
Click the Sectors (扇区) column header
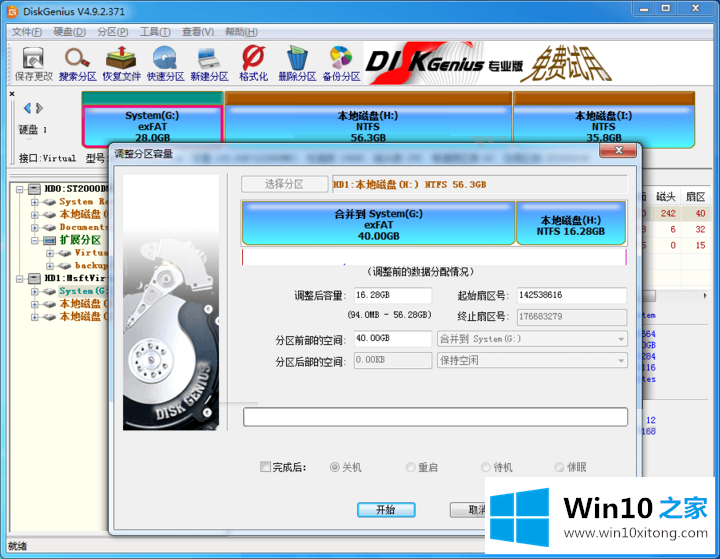click(695, 197)
